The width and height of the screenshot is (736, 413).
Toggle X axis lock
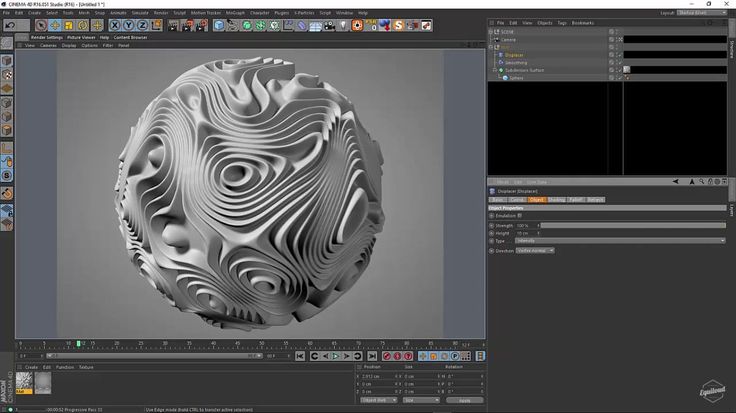(x=115, y=25)
